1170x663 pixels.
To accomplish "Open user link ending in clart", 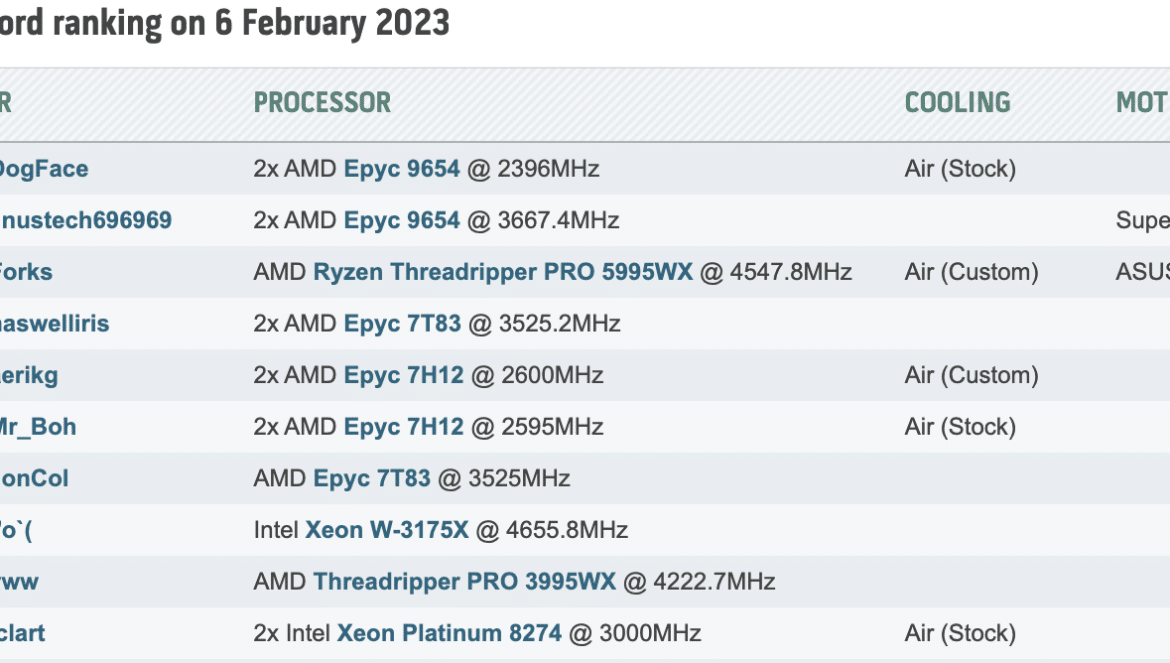I will 22,633.
